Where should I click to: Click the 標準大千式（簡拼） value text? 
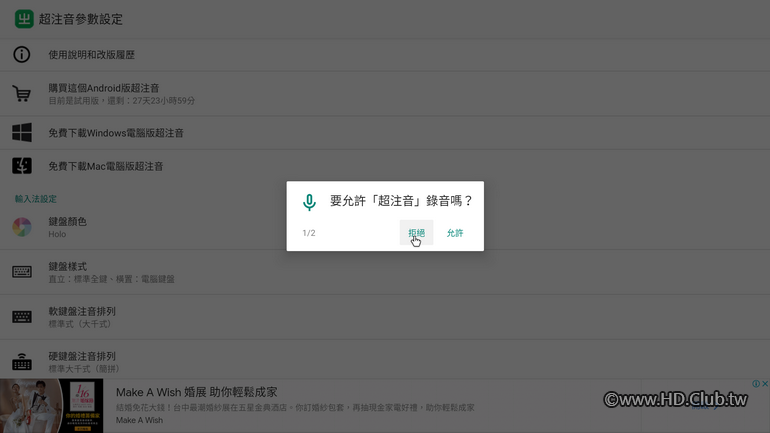[86, 369]
